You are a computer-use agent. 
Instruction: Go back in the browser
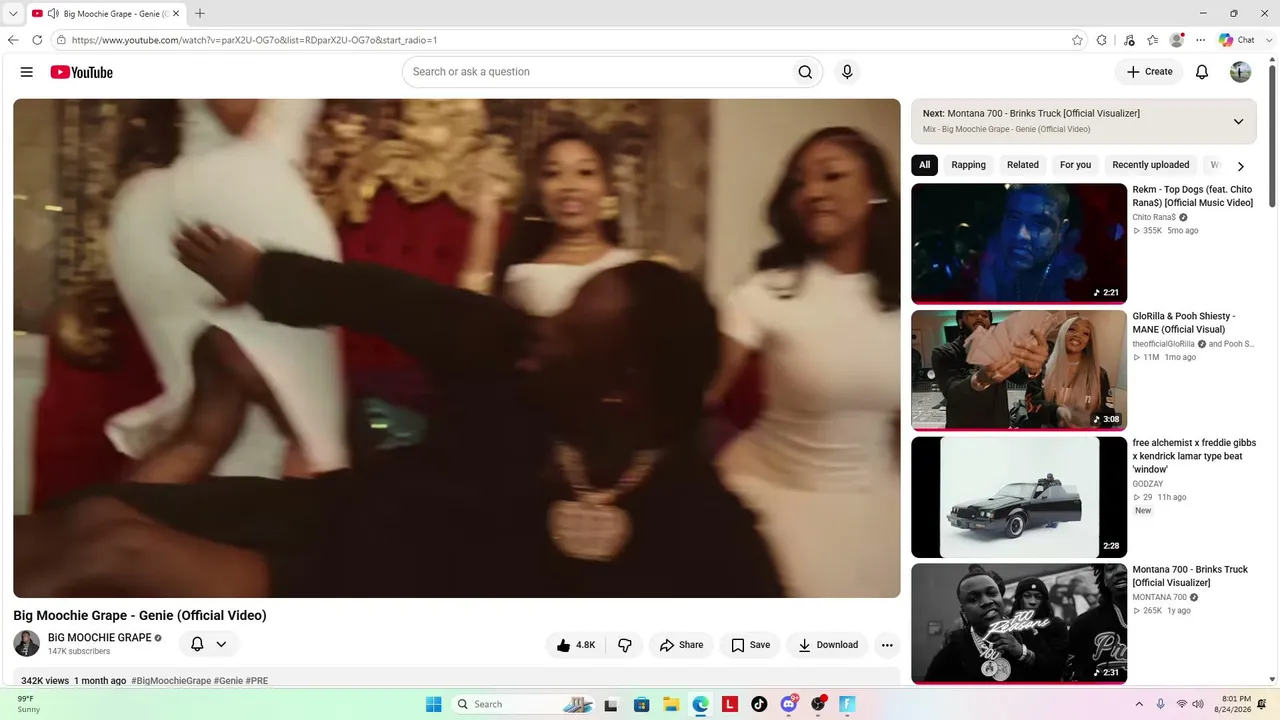click(13, 40)
